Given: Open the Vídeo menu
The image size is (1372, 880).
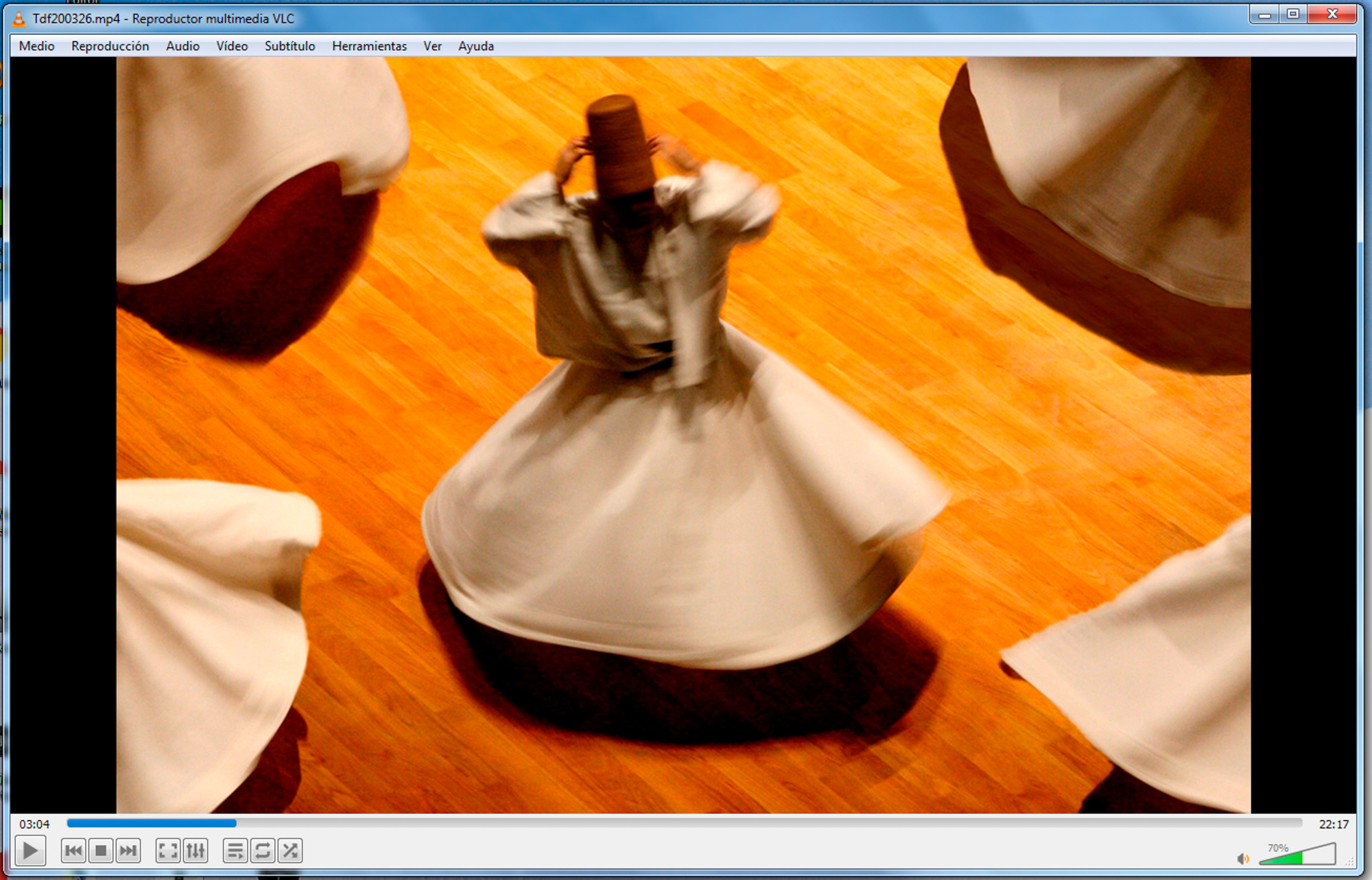Looking at the screenshot, I should coord(232,46).
